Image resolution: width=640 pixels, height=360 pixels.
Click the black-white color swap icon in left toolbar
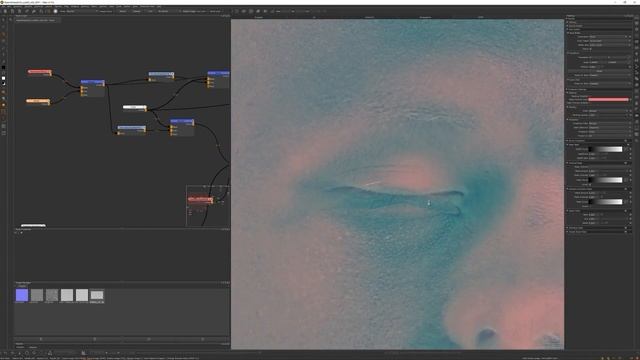[x=4, y=83]
